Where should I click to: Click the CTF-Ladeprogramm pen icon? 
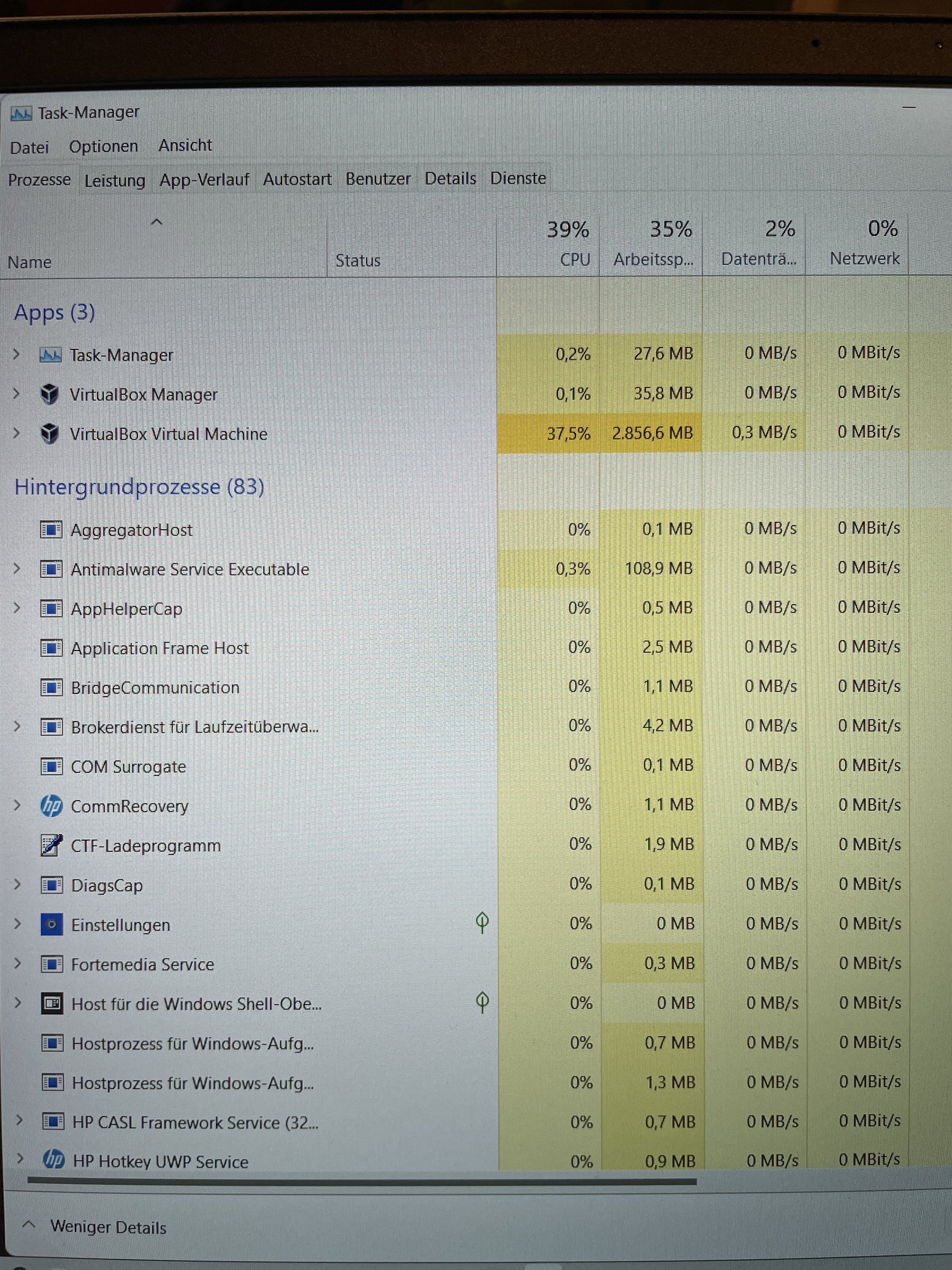tap(52, 846)
